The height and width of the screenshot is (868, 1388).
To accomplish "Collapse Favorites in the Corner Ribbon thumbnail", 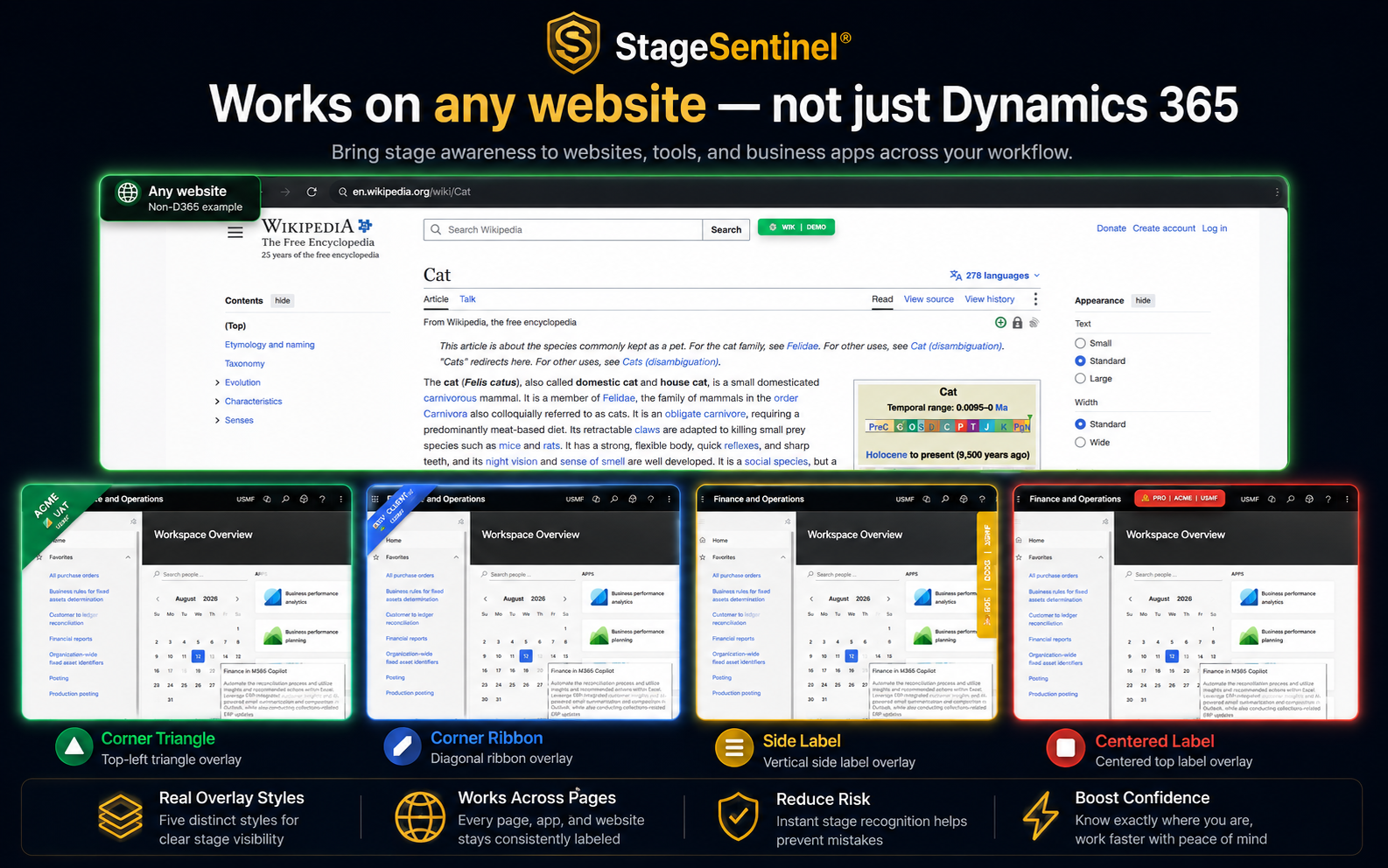I will (x=456, y=557).
